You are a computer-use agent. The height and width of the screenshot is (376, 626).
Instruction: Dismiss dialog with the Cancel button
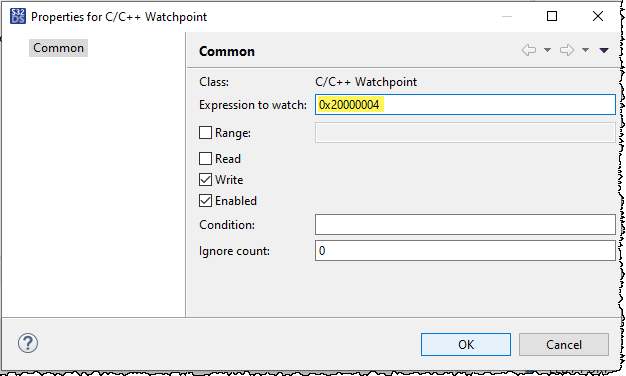(564, 344)
